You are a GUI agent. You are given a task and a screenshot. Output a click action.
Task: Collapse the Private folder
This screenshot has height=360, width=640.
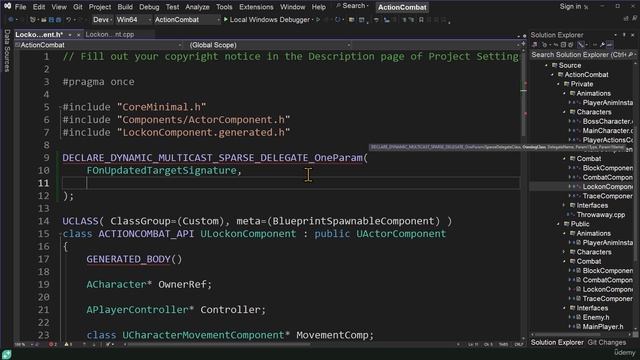click(559, 84)
